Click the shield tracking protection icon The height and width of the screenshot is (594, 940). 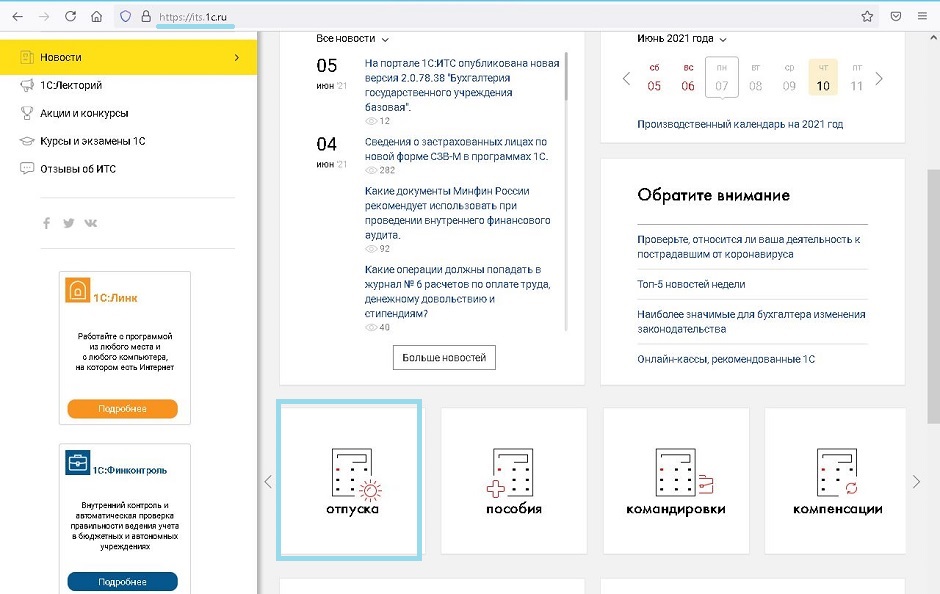click(x=125, y=16)
